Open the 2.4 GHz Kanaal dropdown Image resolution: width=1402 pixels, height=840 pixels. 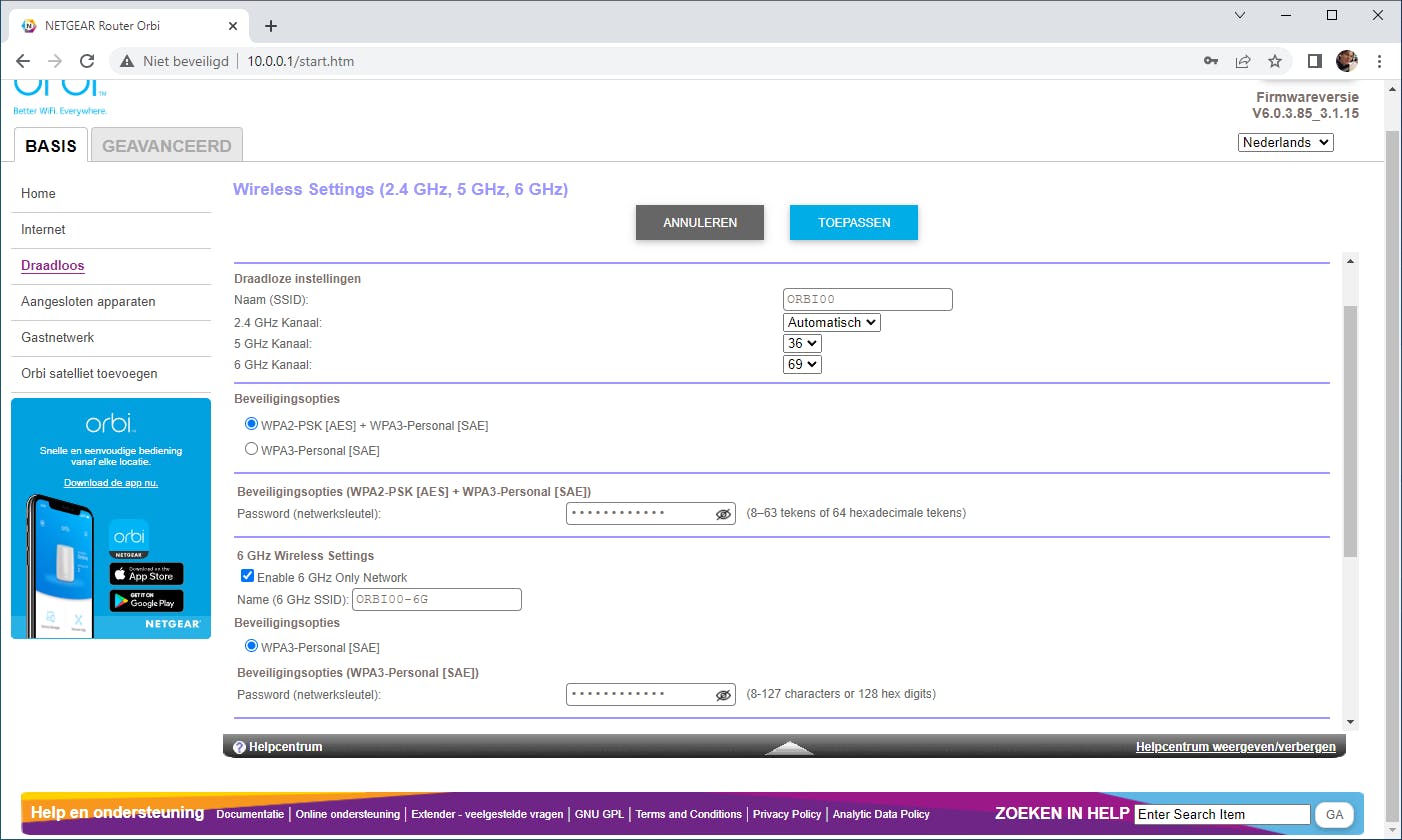click(x=831, y=322)
